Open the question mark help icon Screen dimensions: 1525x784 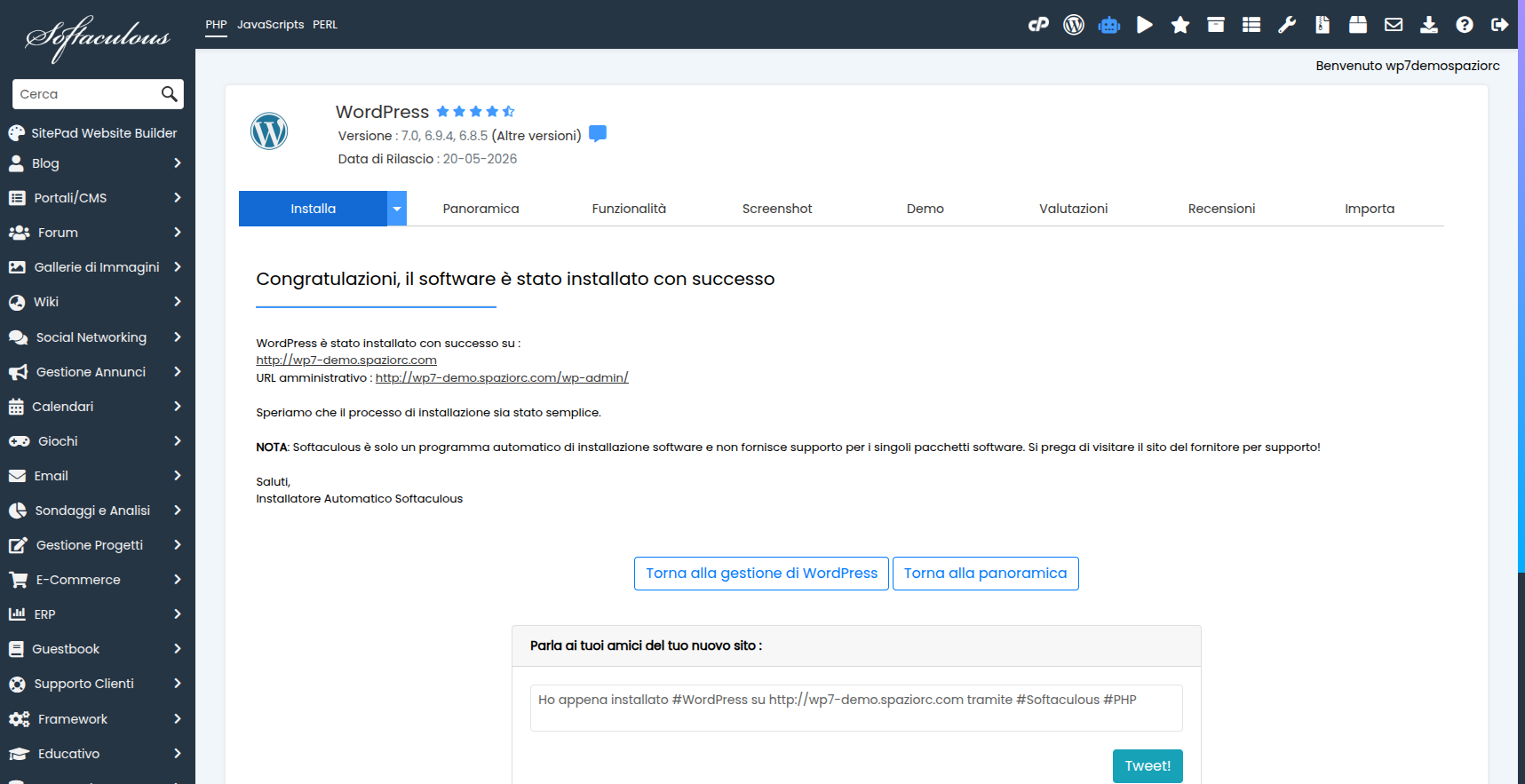pyautogui.click(x=1465, y=25)
